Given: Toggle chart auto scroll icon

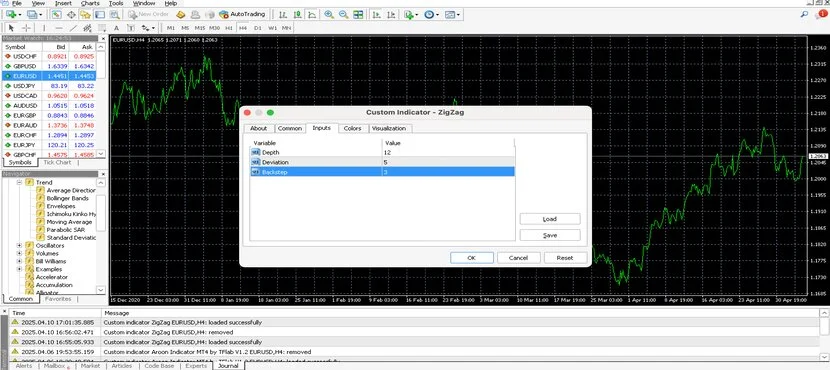Looking at the screenshot, I should pos(376,14).
